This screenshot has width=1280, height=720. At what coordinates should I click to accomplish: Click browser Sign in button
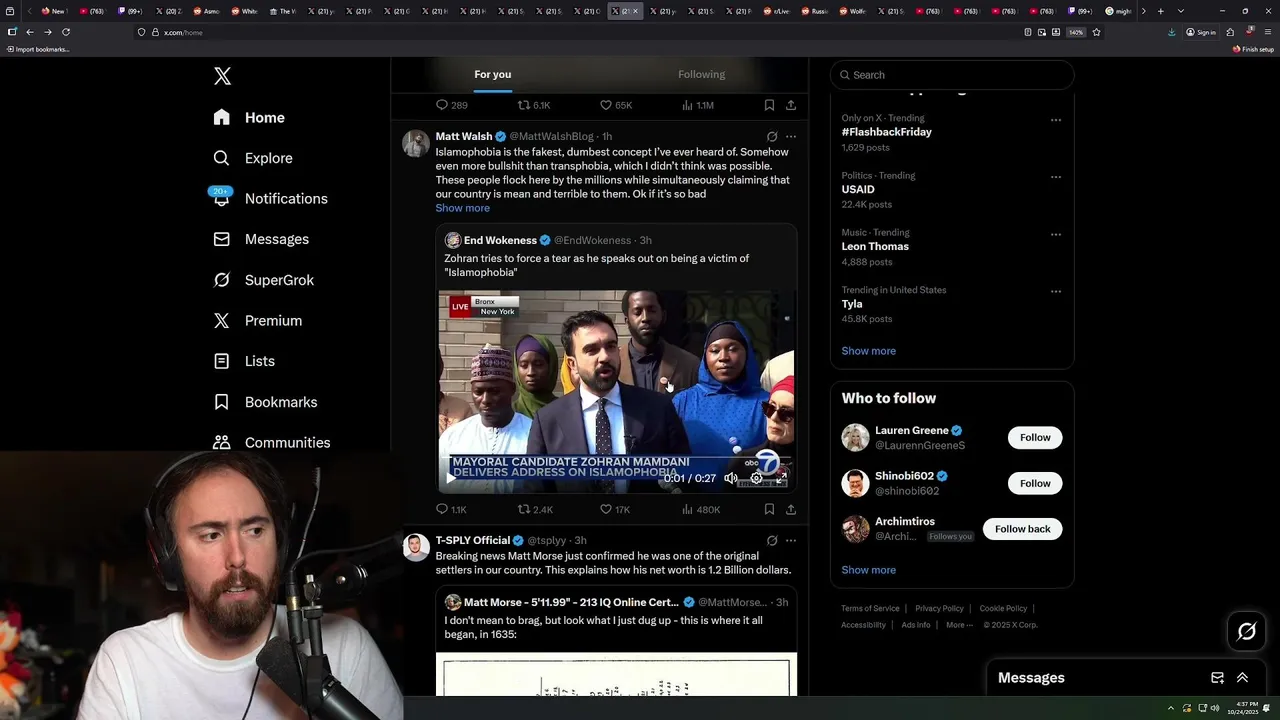pos(1200,32)
